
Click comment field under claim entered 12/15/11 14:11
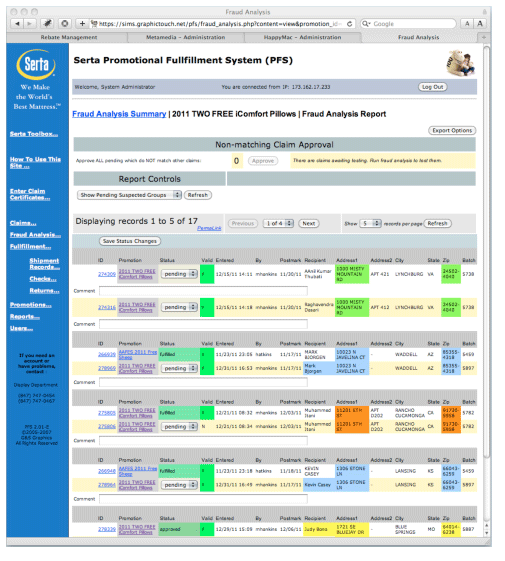(x=203, y=291)
